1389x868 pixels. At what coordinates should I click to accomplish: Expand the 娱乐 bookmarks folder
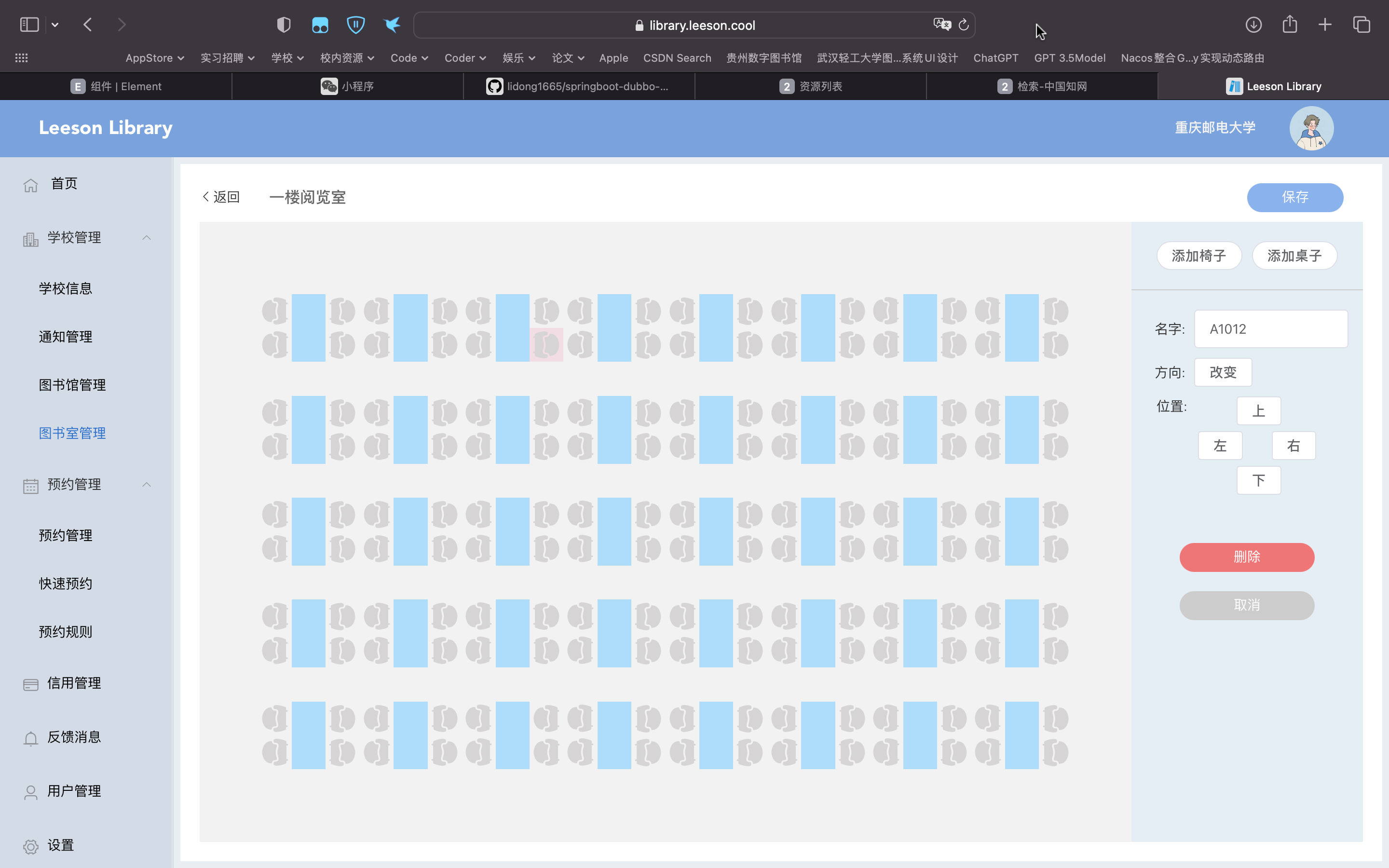(x=519, y=58)
